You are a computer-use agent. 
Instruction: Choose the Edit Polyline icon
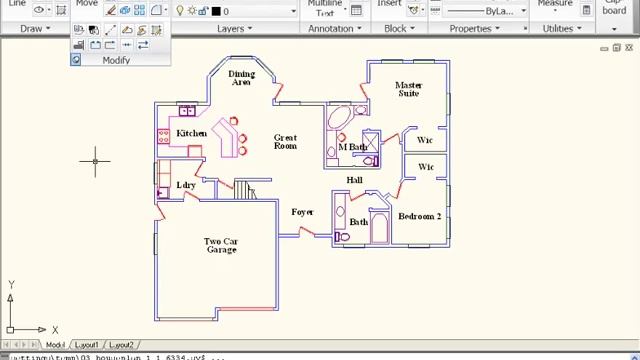click(127, 30)
